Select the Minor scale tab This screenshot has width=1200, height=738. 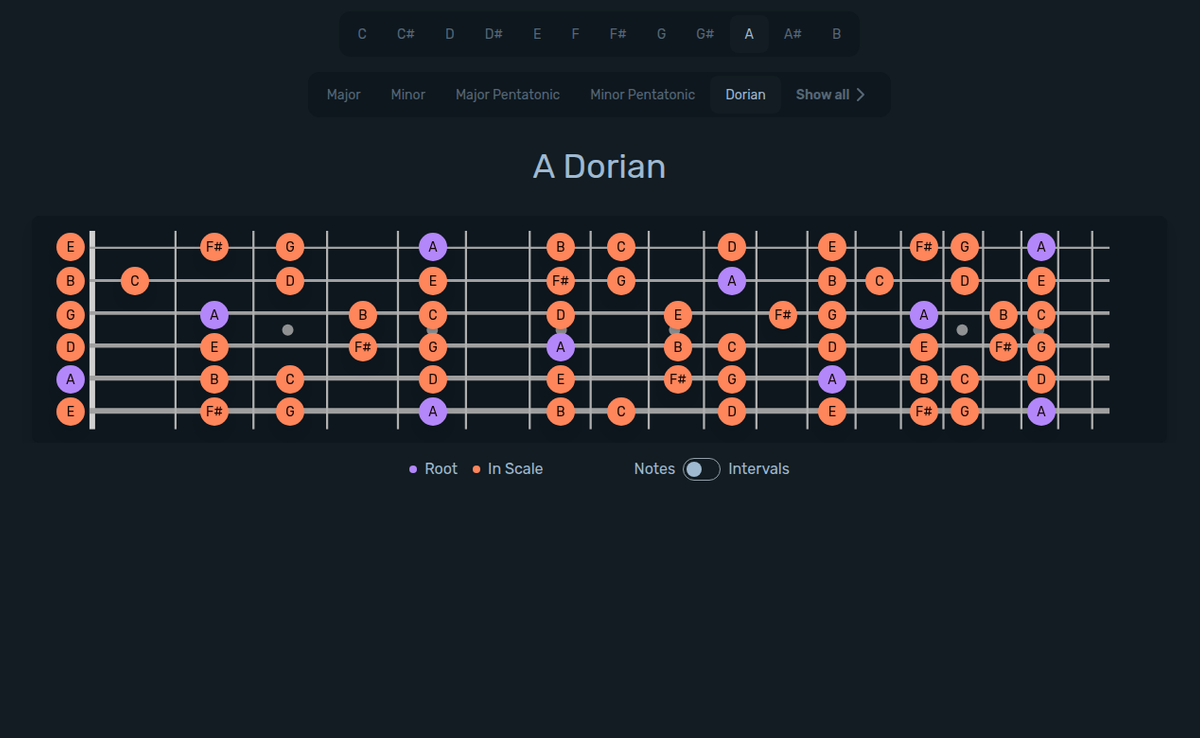pos(407,94)
